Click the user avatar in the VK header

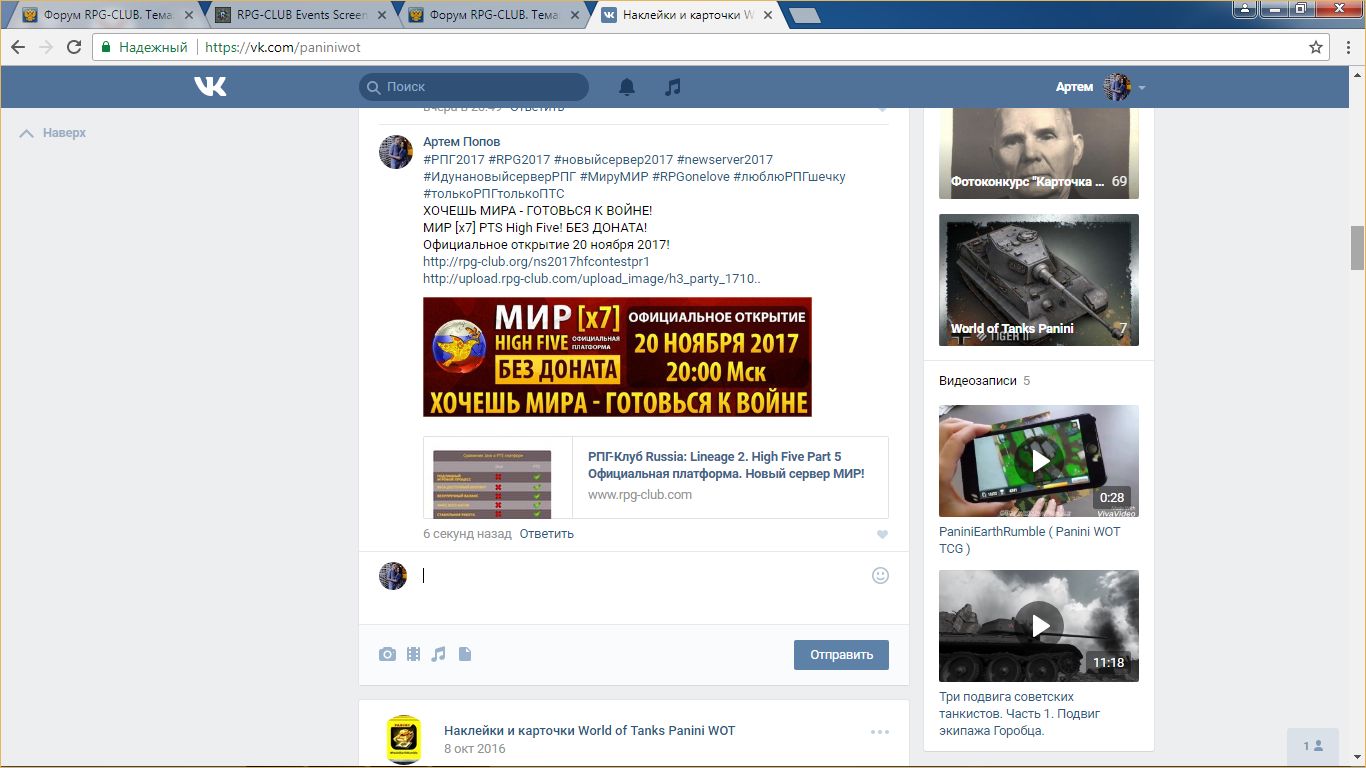pyautogui.click(x=1116, y=87)
